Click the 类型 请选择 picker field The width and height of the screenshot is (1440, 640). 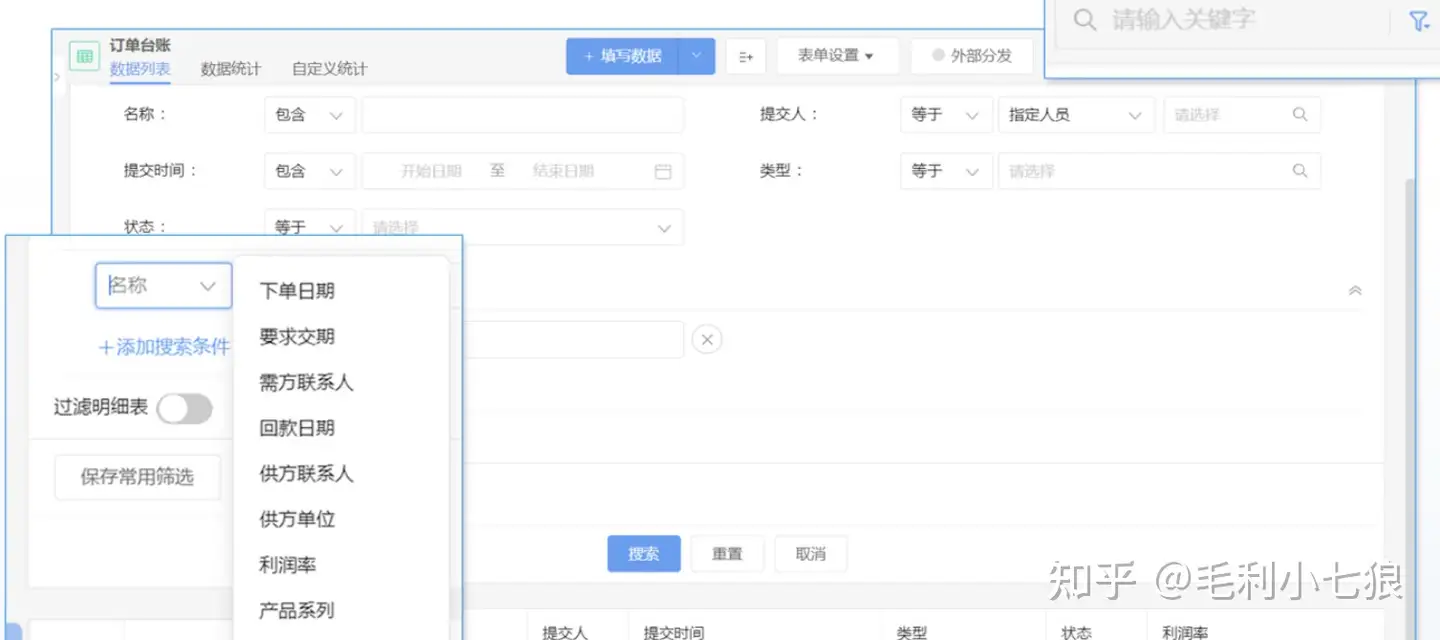1159,171
